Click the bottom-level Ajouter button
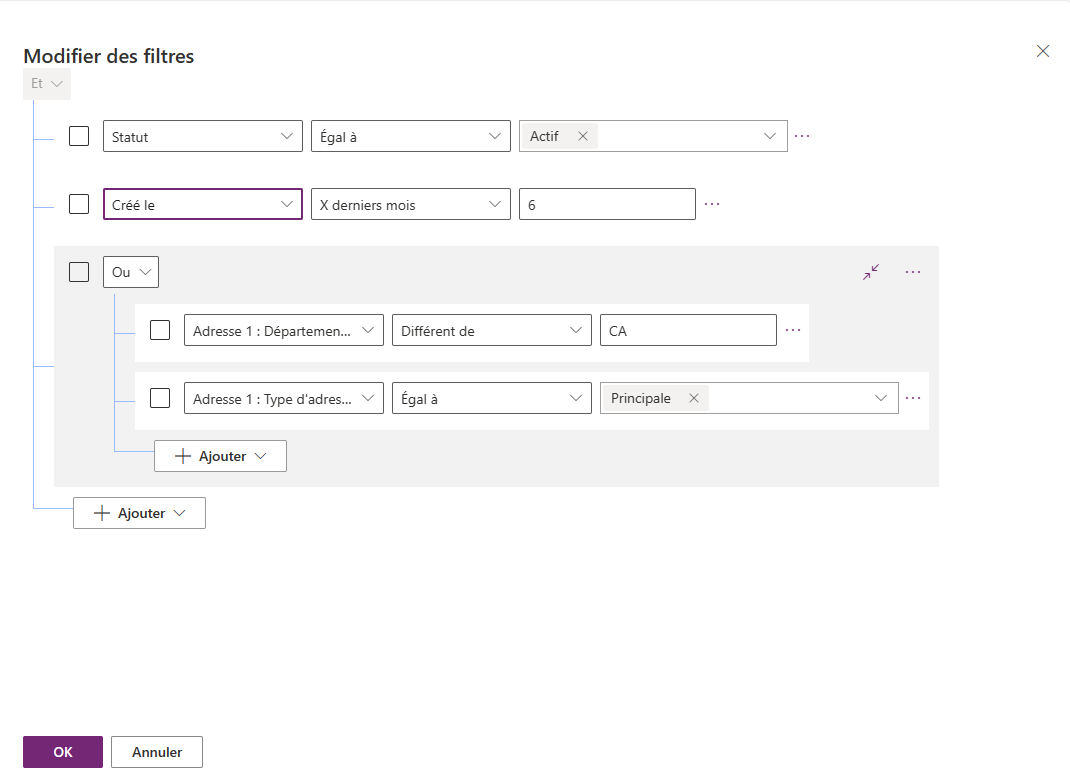 (139, 512)
